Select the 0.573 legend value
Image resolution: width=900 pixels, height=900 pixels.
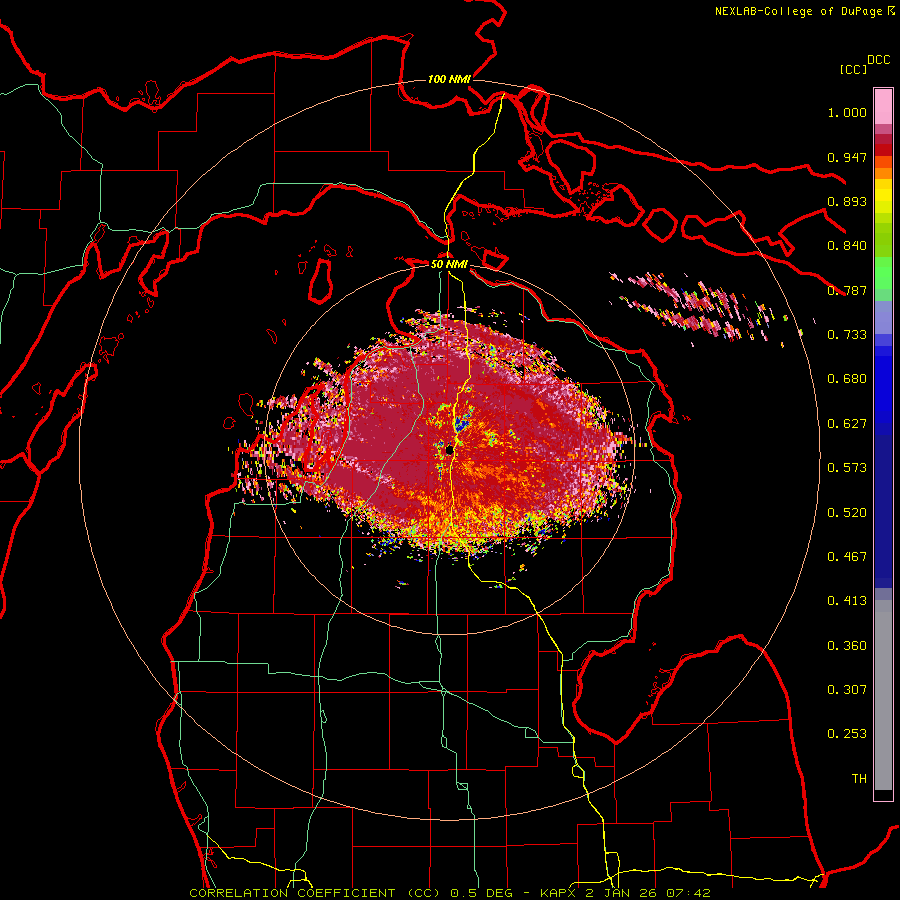pyautogui.click(x=847, y=468)
